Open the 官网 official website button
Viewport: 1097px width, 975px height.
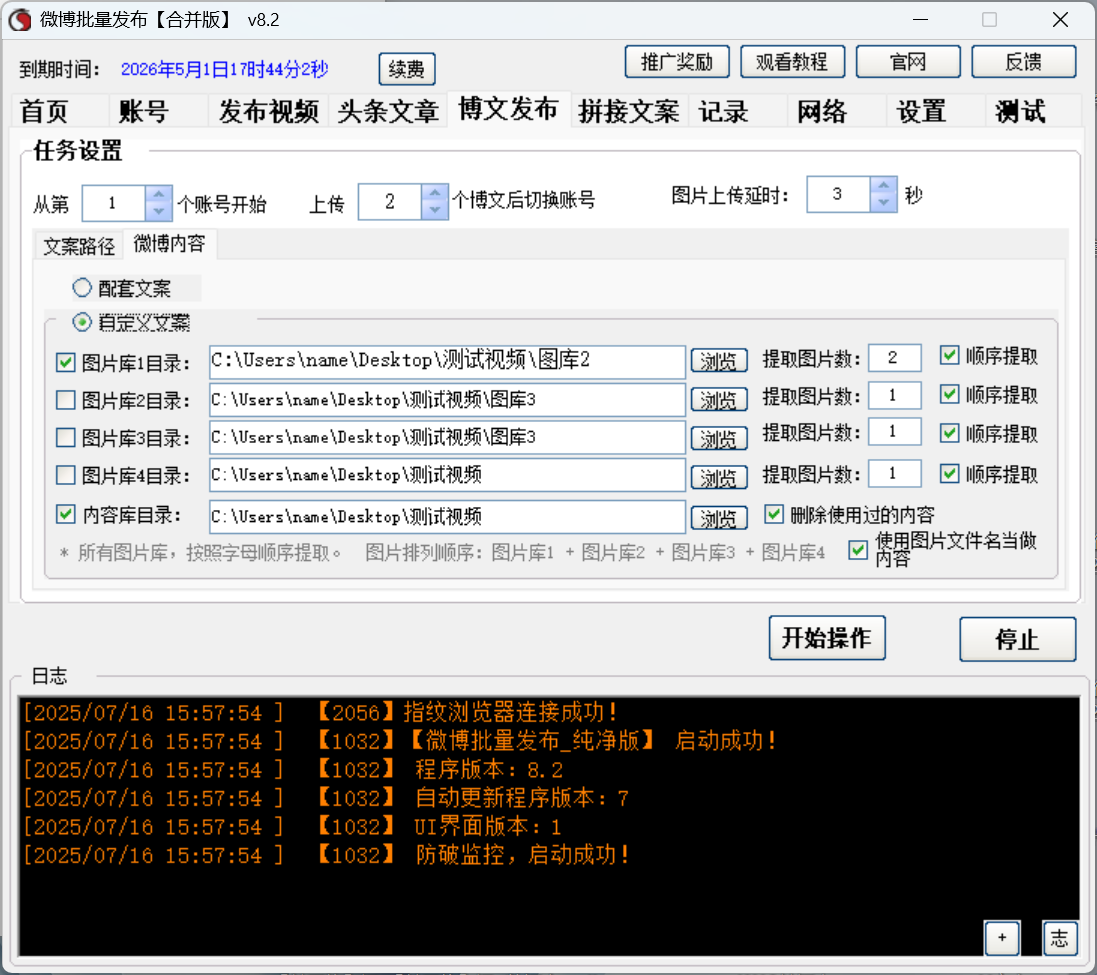[907, 62]
